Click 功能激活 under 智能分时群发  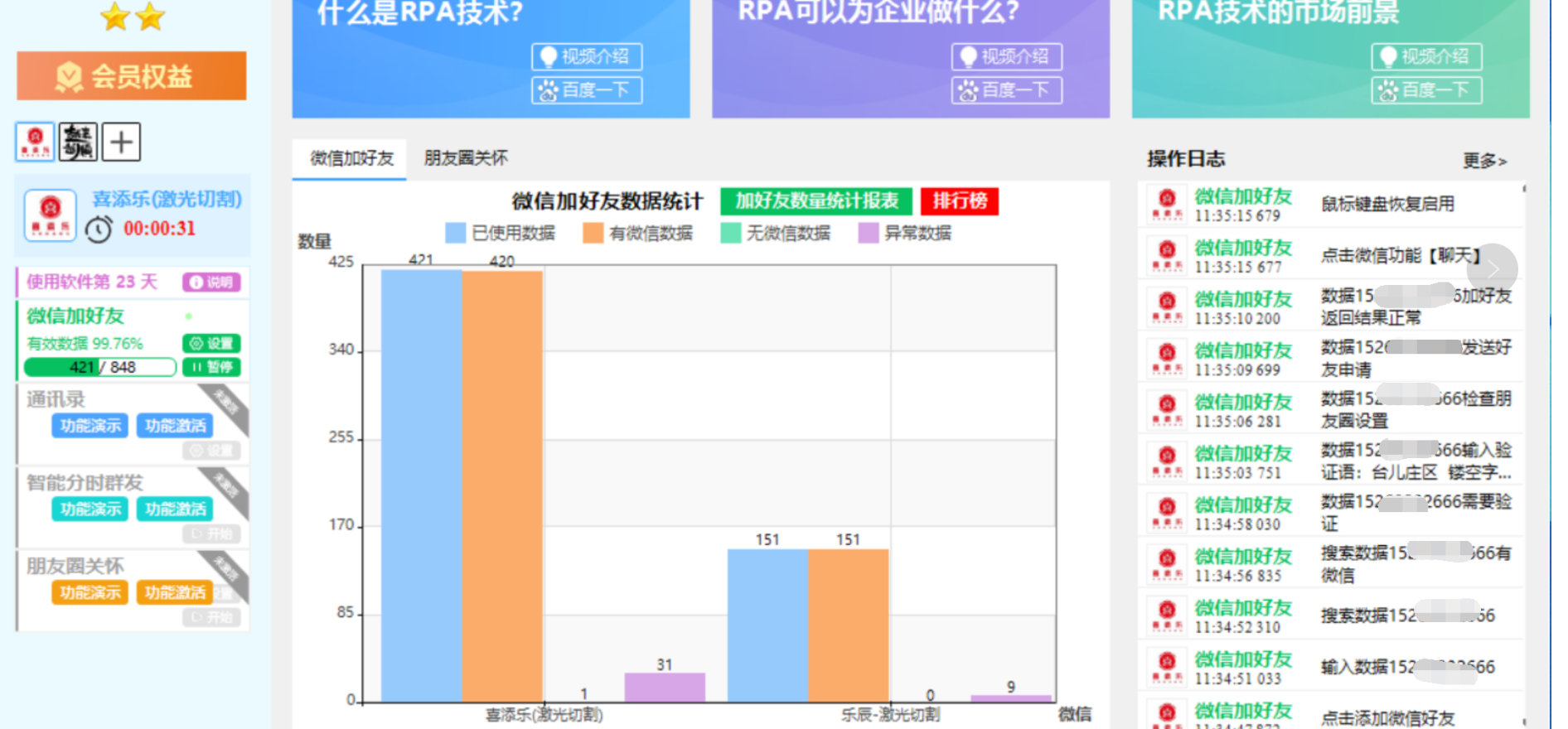175,509
